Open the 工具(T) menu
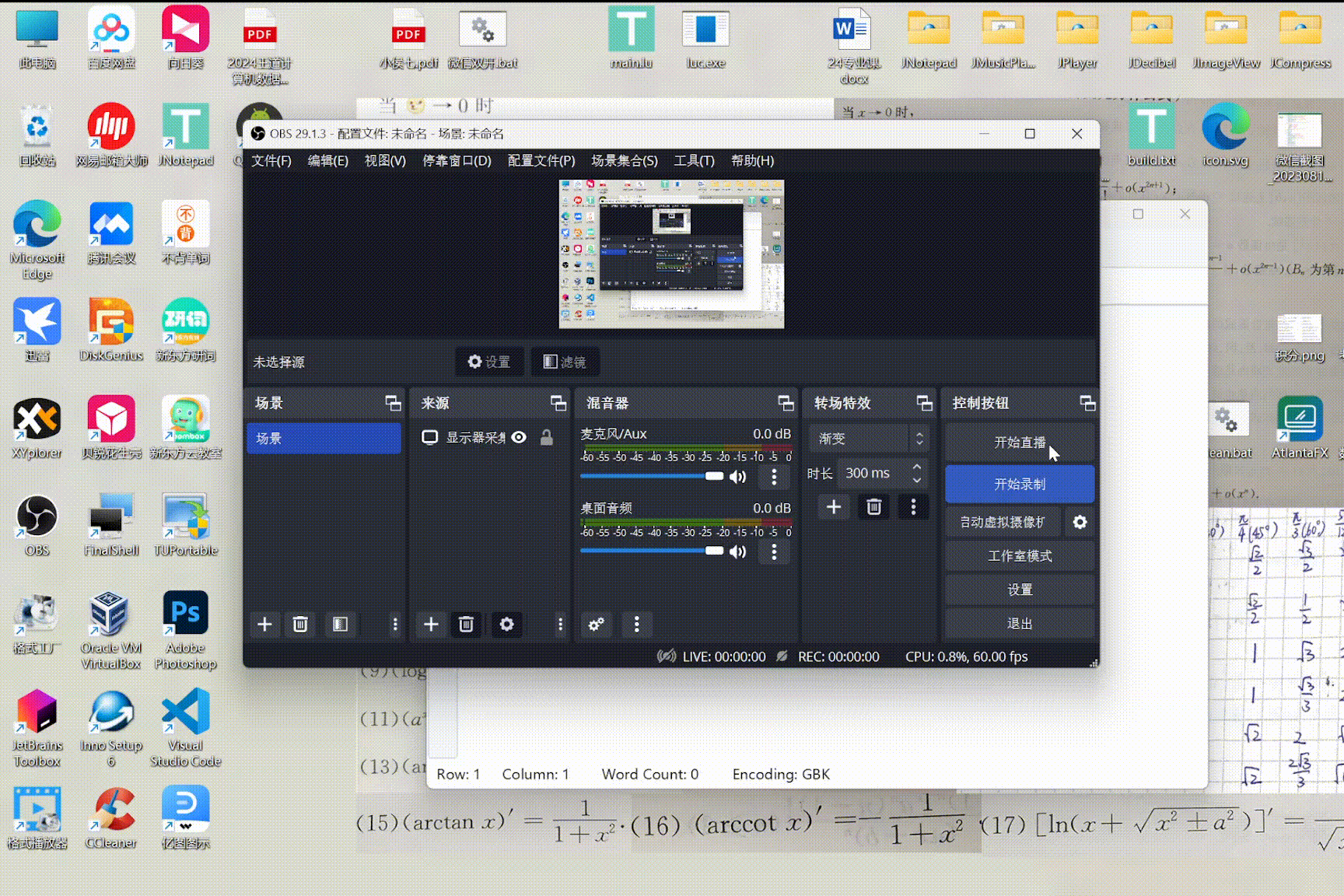 tap(694, 161)
